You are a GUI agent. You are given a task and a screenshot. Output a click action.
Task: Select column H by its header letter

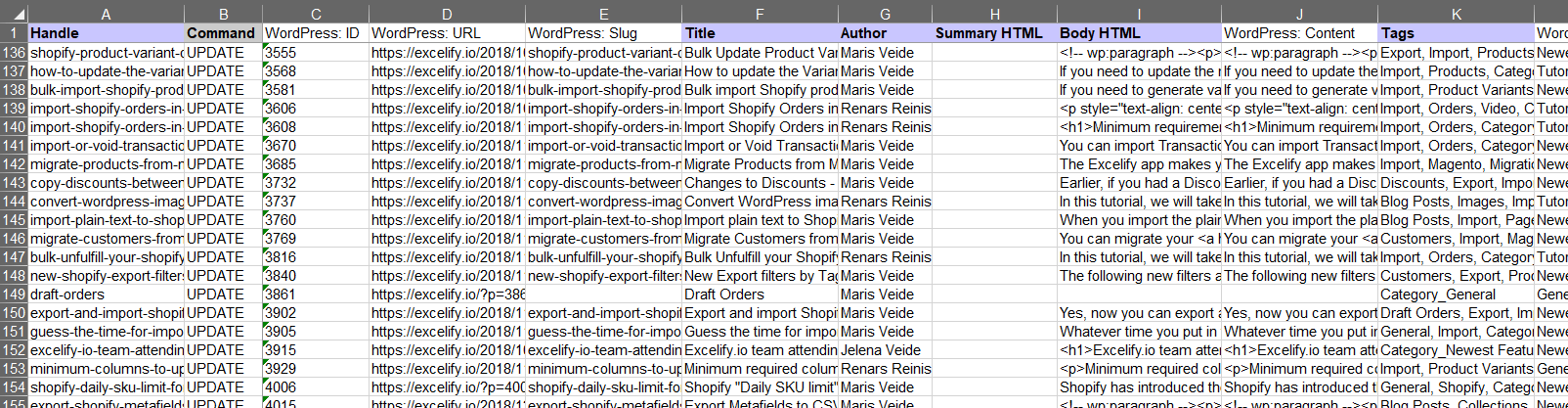[x=994, y=14]
